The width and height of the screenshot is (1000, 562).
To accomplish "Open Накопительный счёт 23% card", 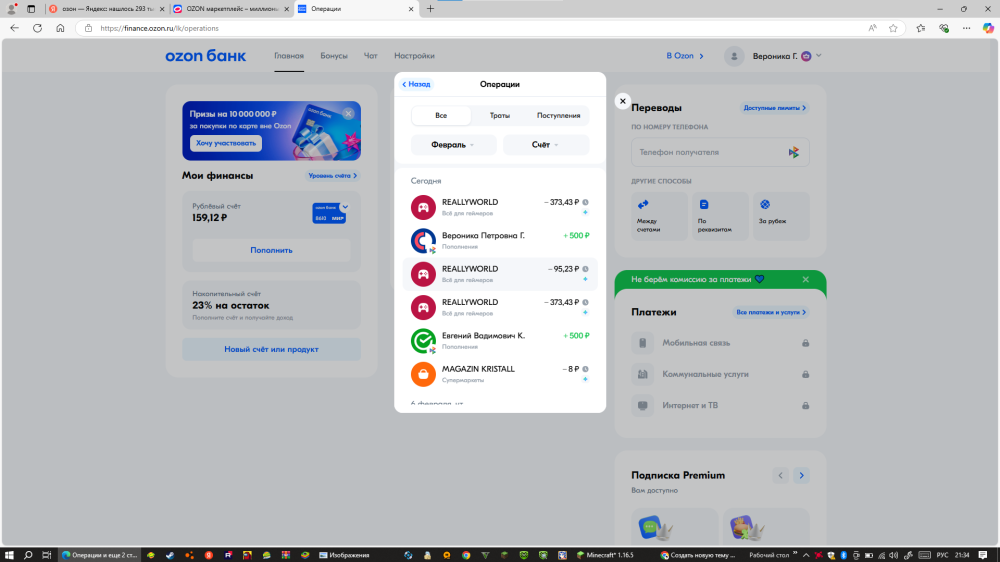I will tap(271, 305).
